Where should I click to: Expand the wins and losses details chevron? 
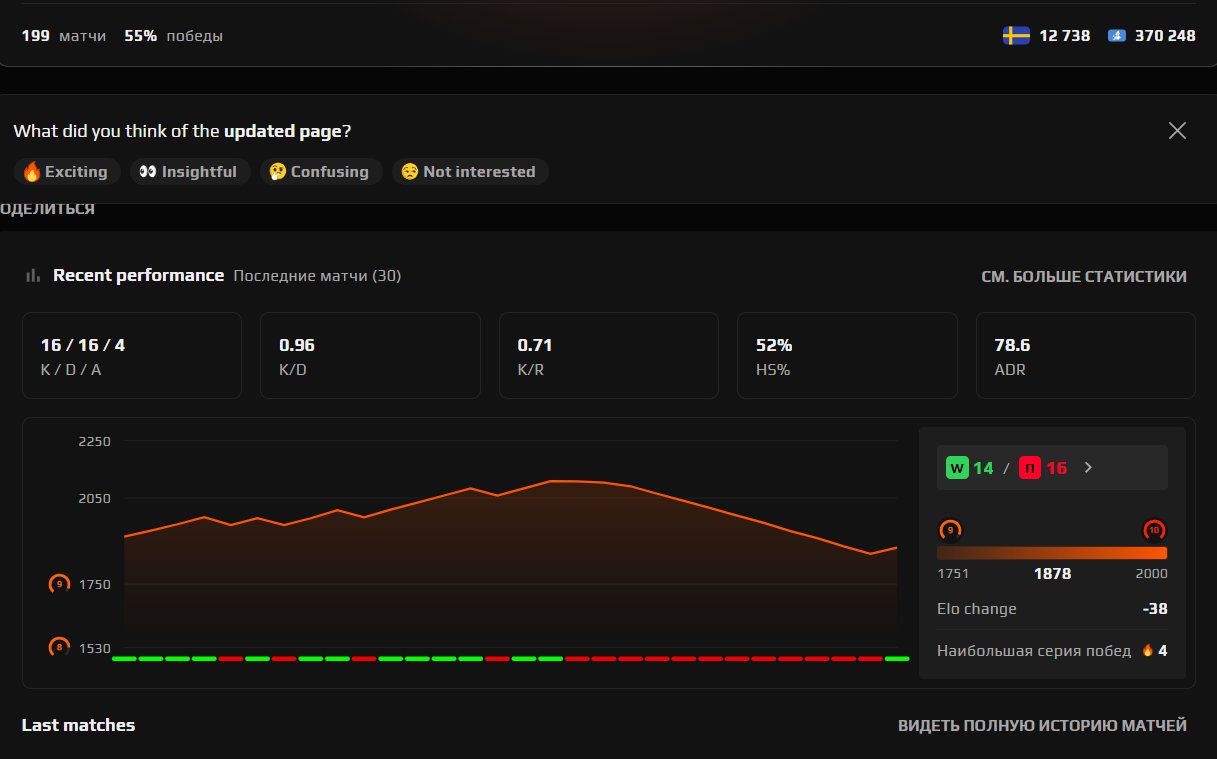point(1088,467)
